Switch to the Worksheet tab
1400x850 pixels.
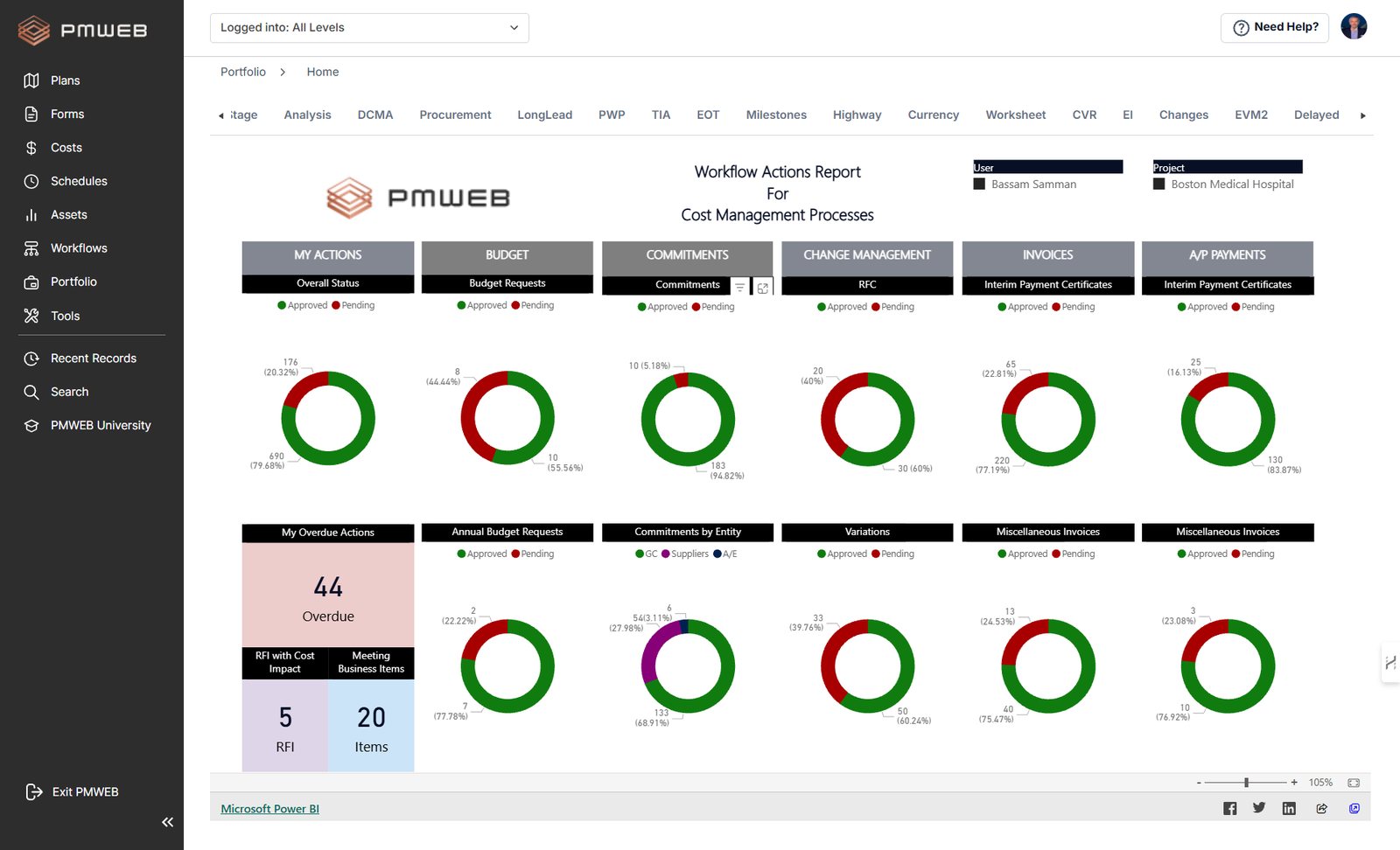(1015, 115)
